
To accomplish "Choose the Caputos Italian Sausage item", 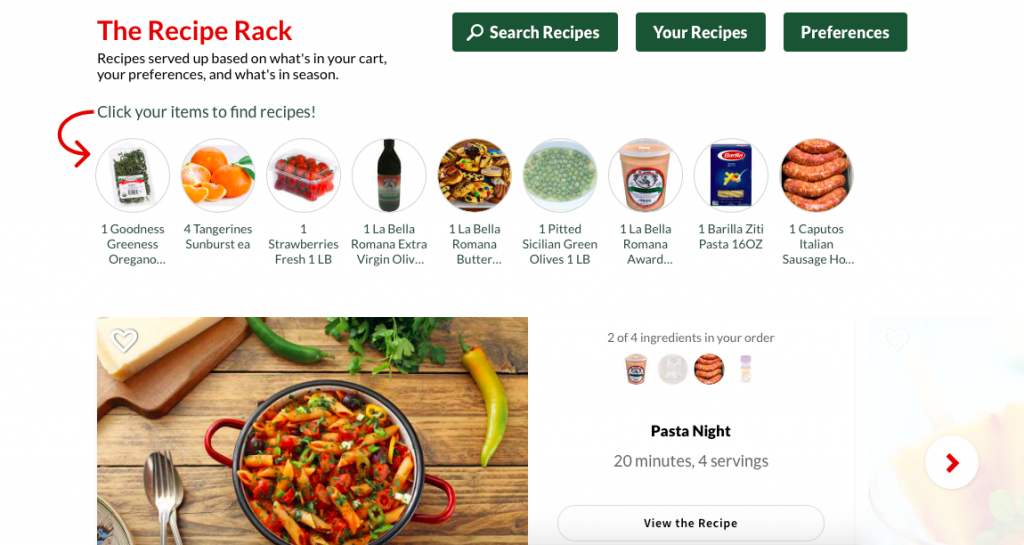I will coord(816,175).
